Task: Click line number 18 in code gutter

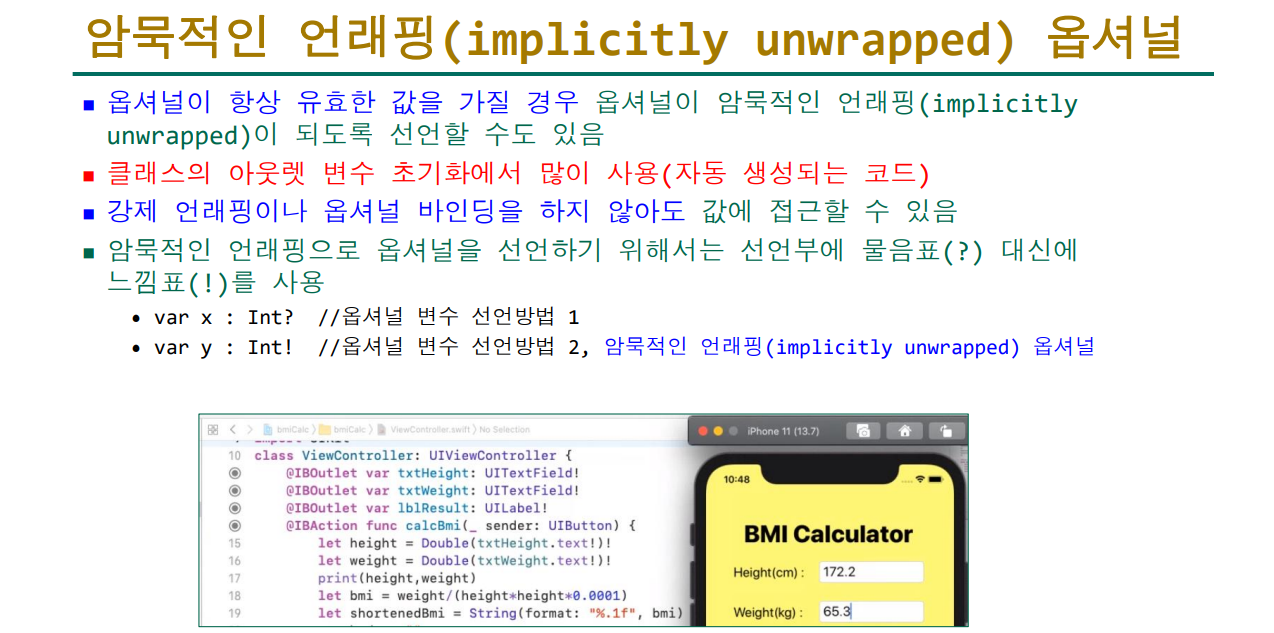Action: (x=234, y=595)
